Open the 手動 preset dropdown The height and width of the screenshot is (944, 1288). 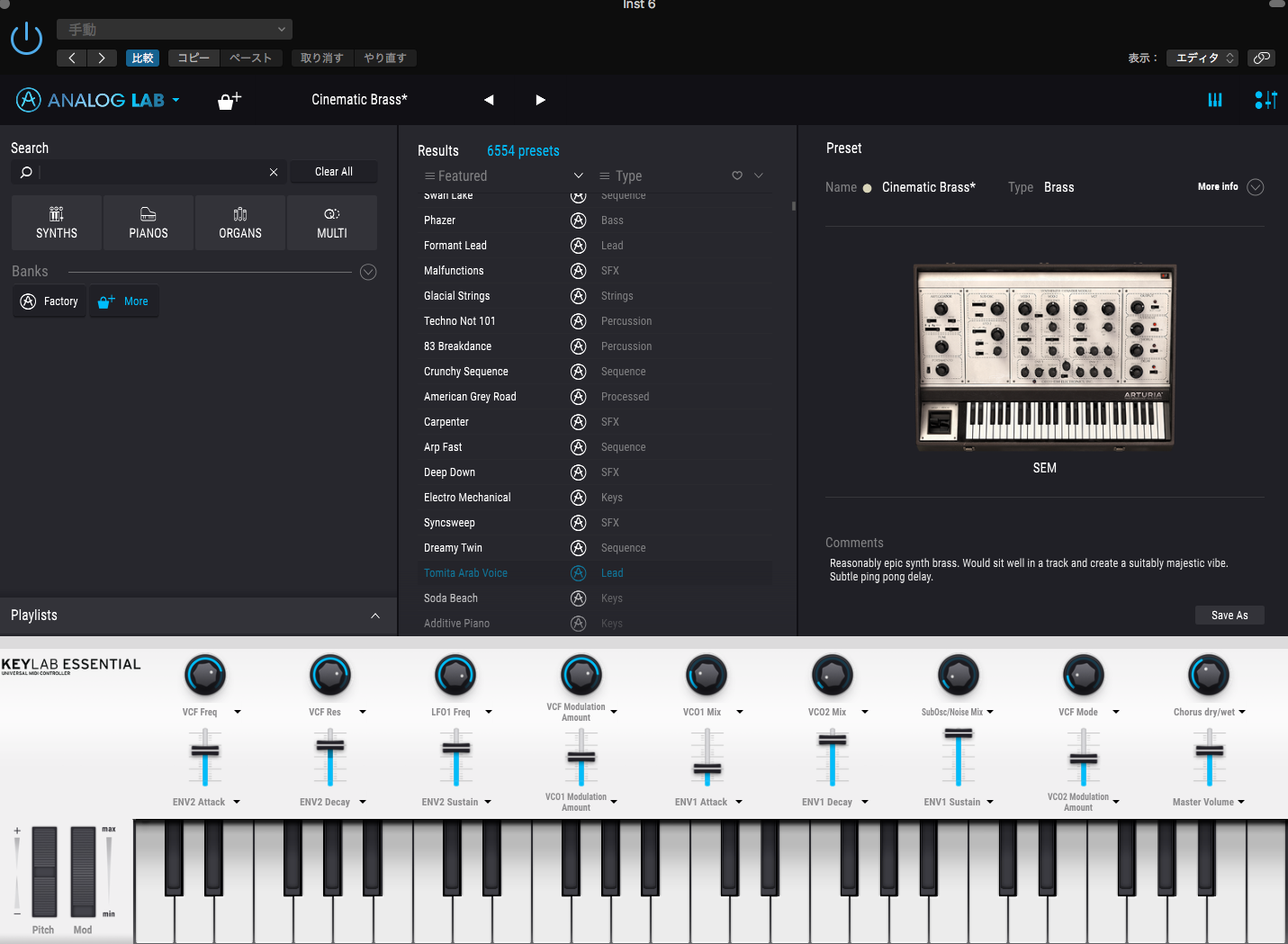tap(175, 30)
